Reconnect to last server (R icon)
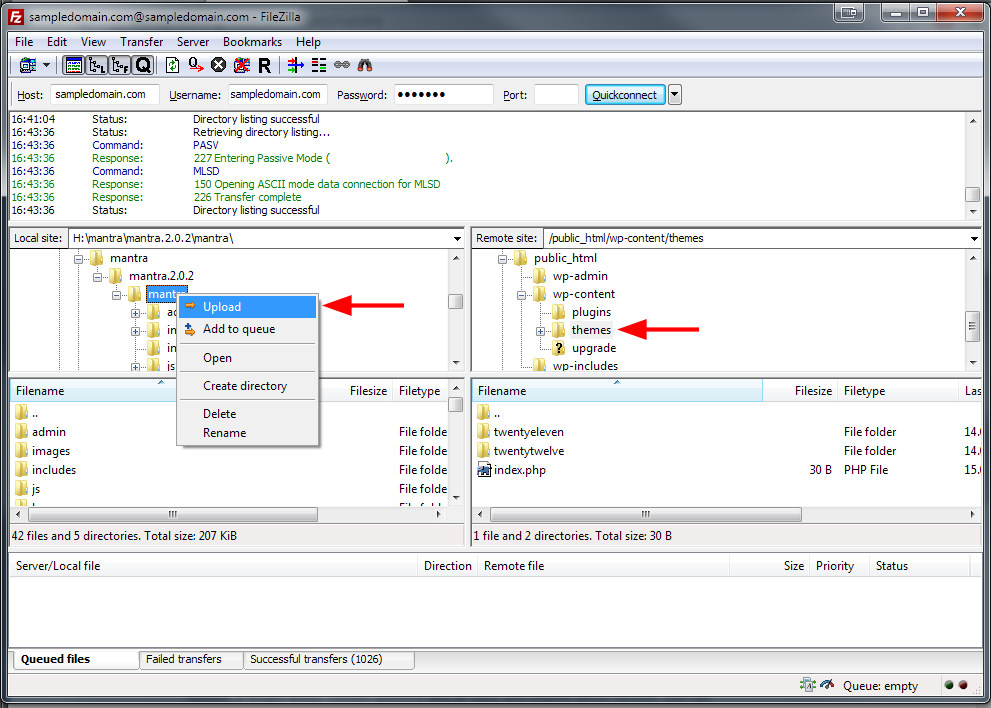 coord(264,65)
